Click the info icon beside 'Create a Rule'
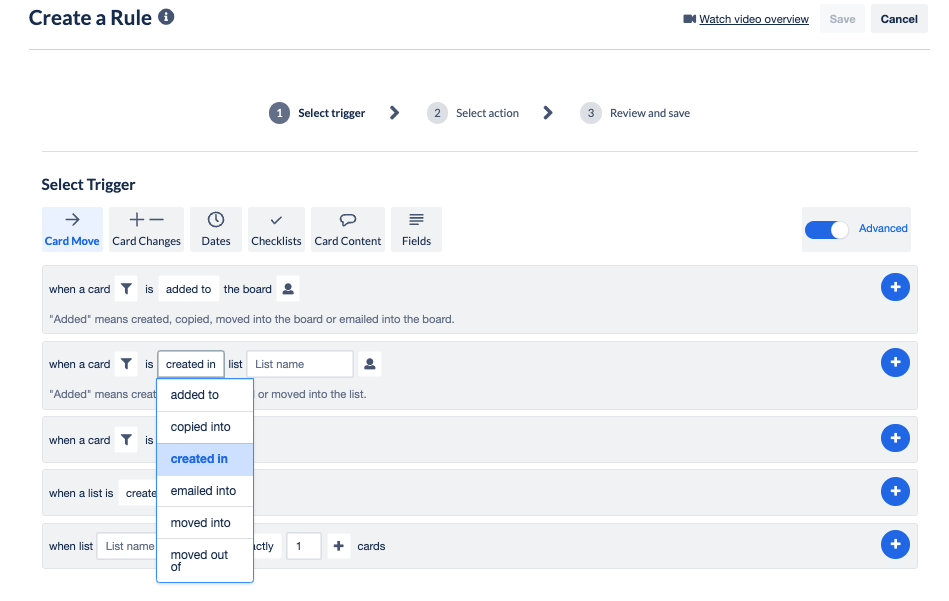The width and height of the screenshot is (949, 601). (166, 16)
